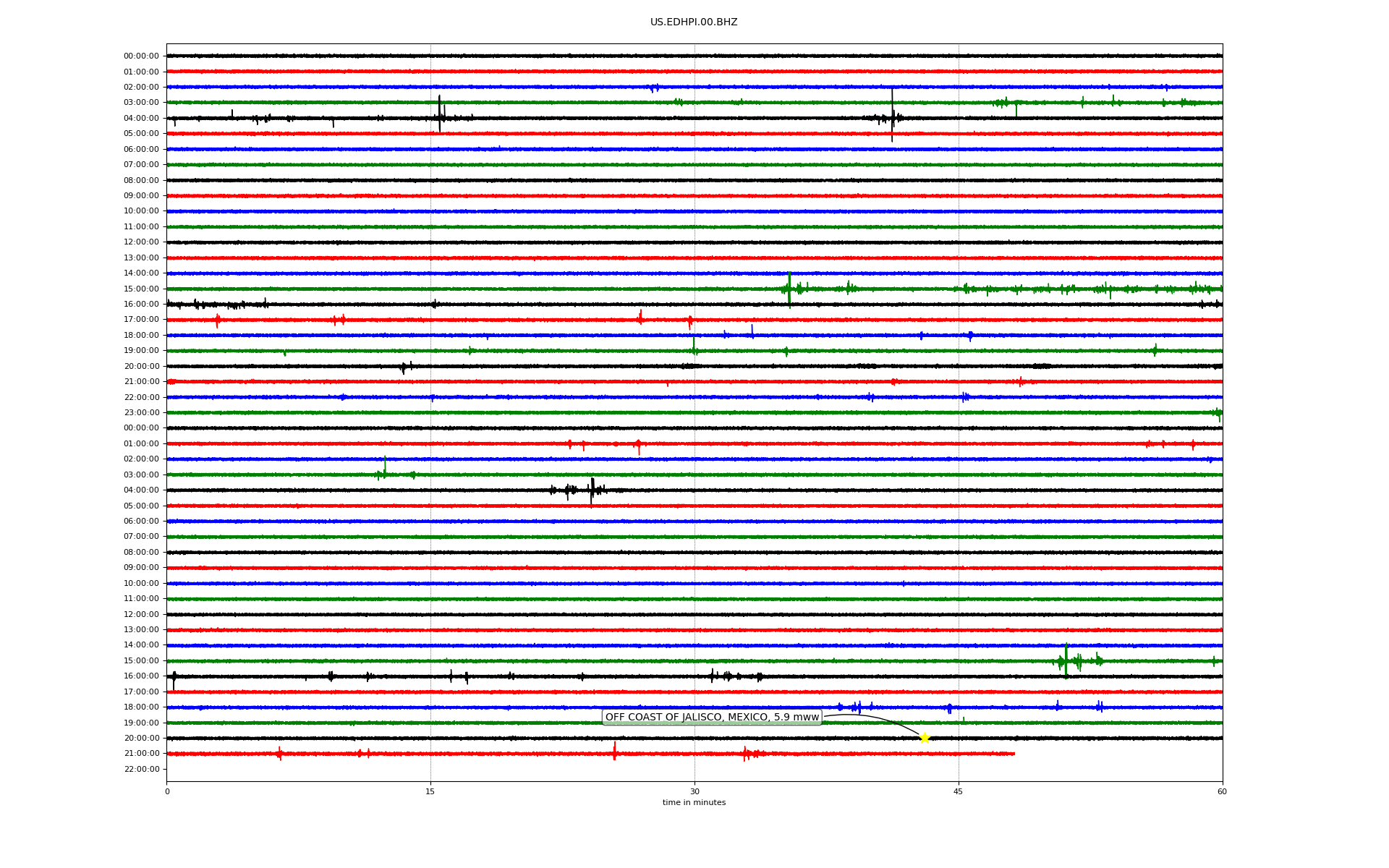Click the topmost 00:00:00 trace label
1389x868 pixels.
[x=141, y=56]
